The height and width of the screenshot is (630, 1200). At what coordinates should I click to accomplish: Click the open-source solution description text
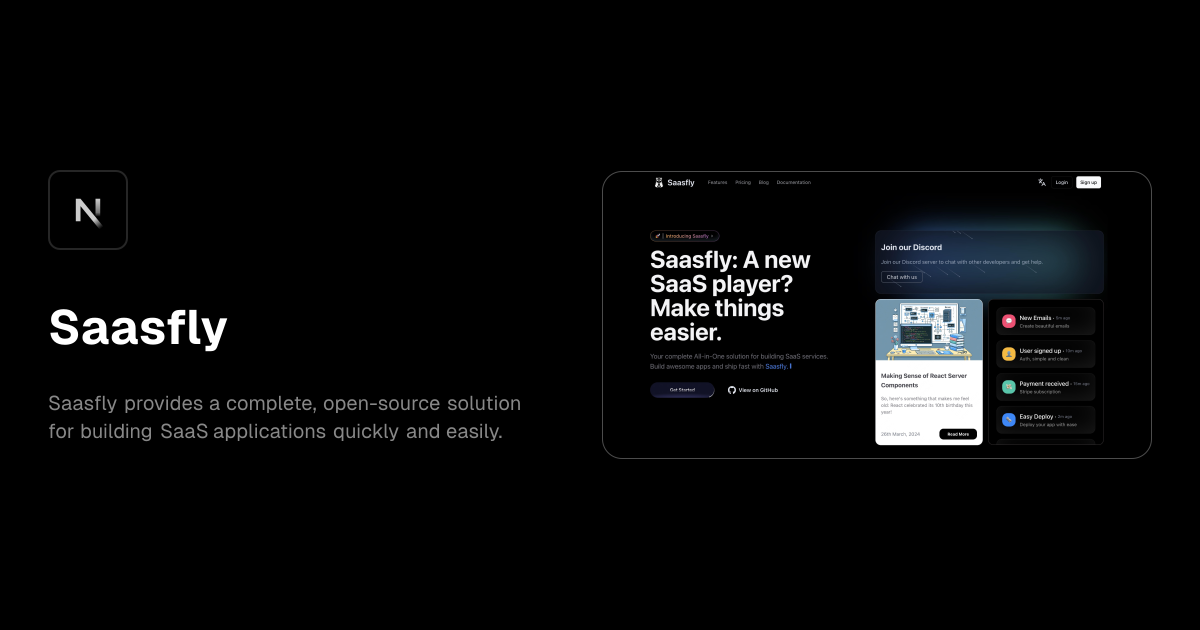(285, 418)
